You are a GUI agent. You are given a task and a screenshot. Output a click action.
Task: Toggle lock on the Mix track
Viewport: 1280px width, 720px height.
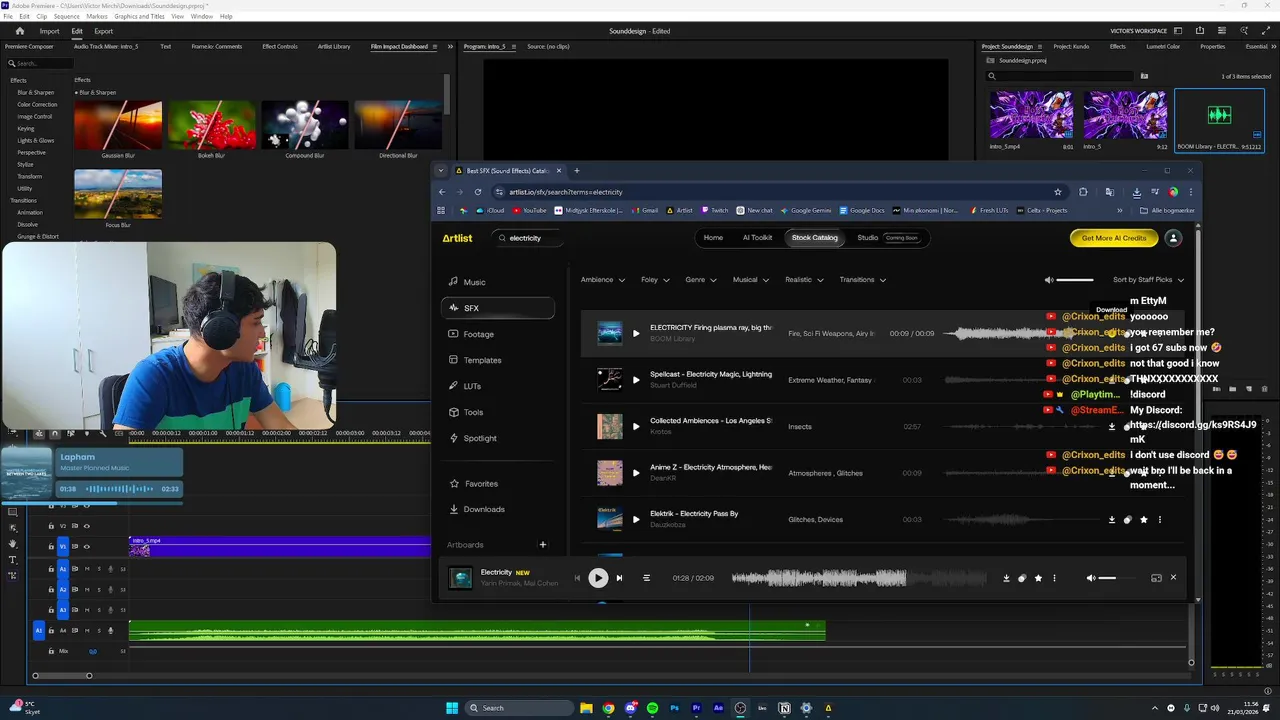tap(51, 651)
